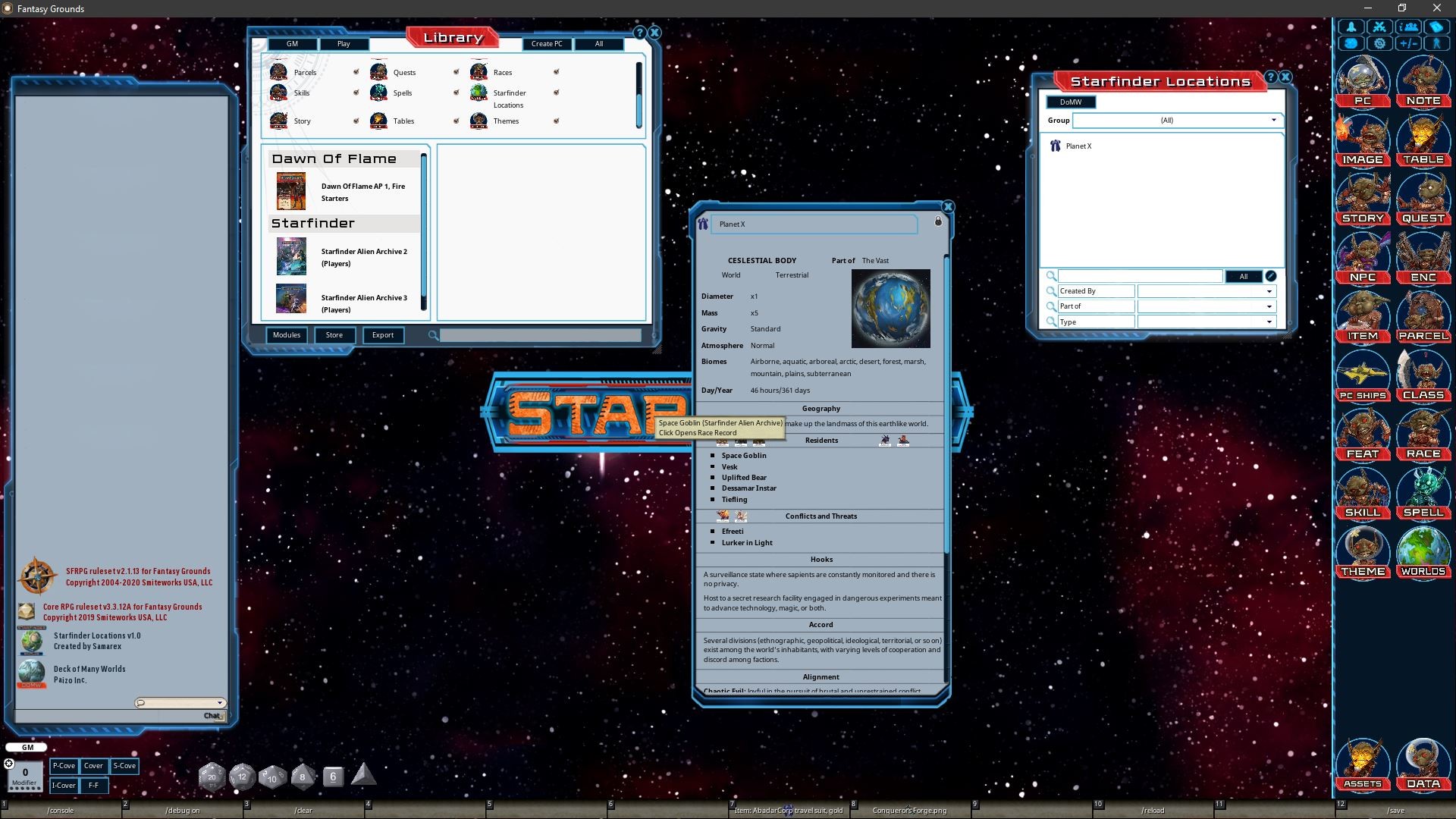Toggle the Themes module checkbox

[x=557, y=121]
